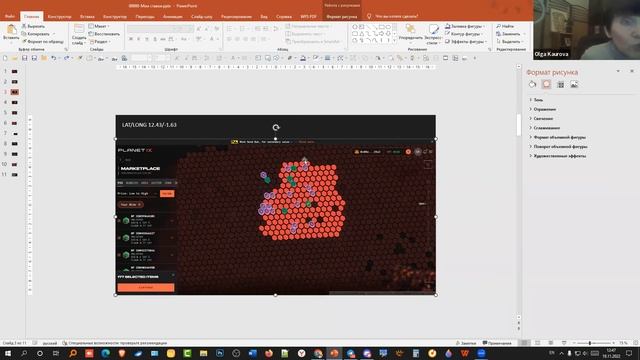640x360 pixels.
Task: Click the picture rotation handle
Action: point(276,127)
